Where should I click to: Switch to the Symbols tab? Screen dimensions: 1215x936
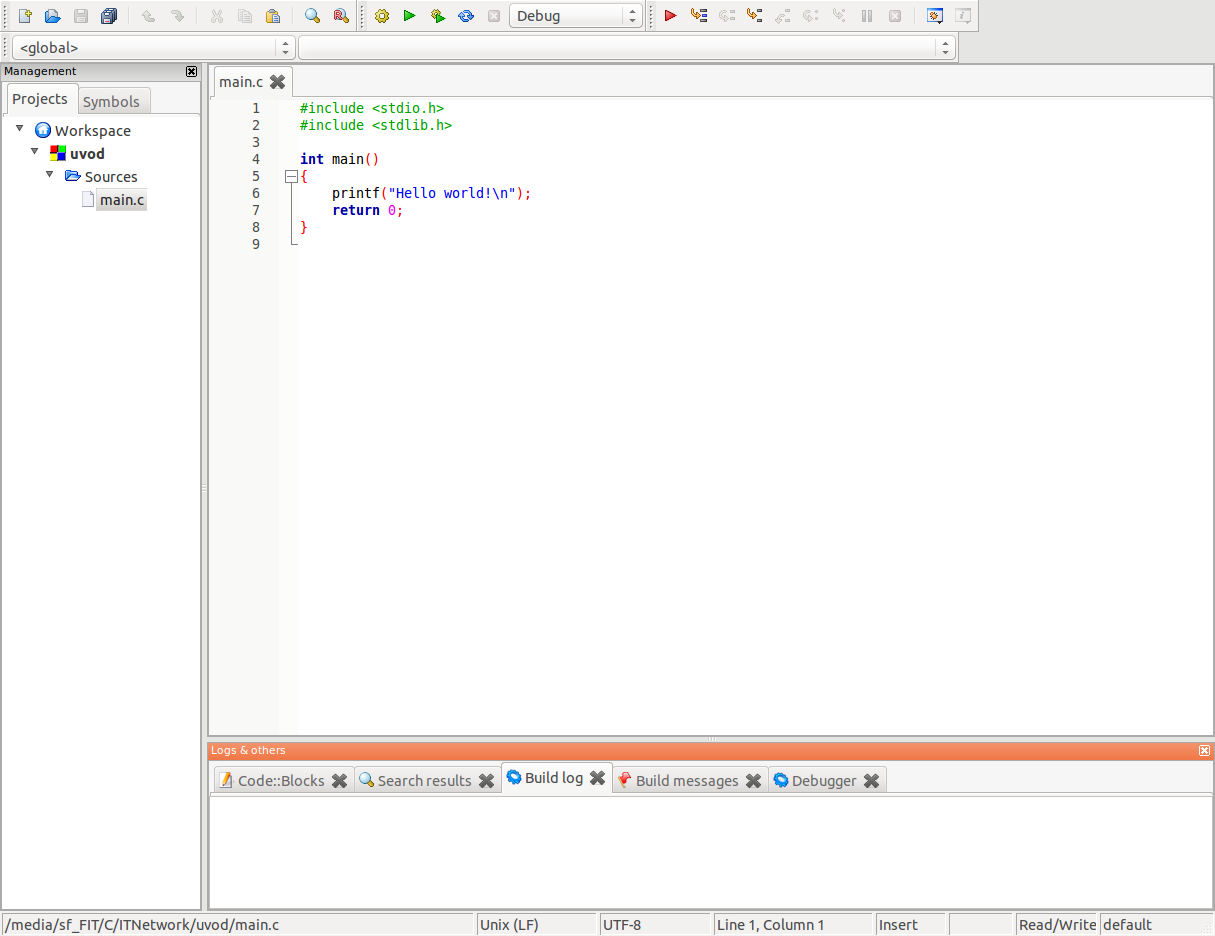pos(111,101)
